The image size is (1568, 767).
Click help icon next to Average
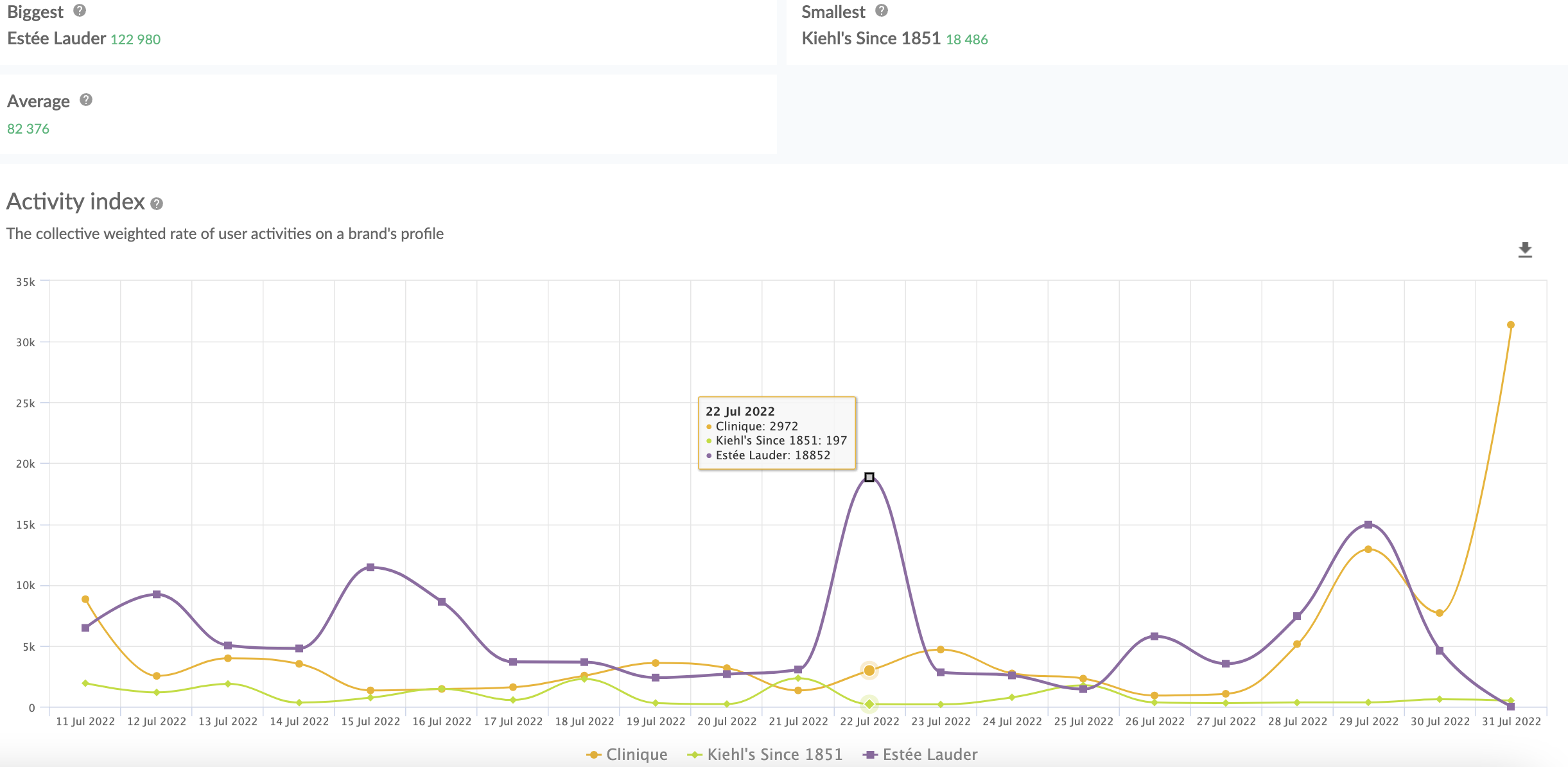[x=86, y=100]
